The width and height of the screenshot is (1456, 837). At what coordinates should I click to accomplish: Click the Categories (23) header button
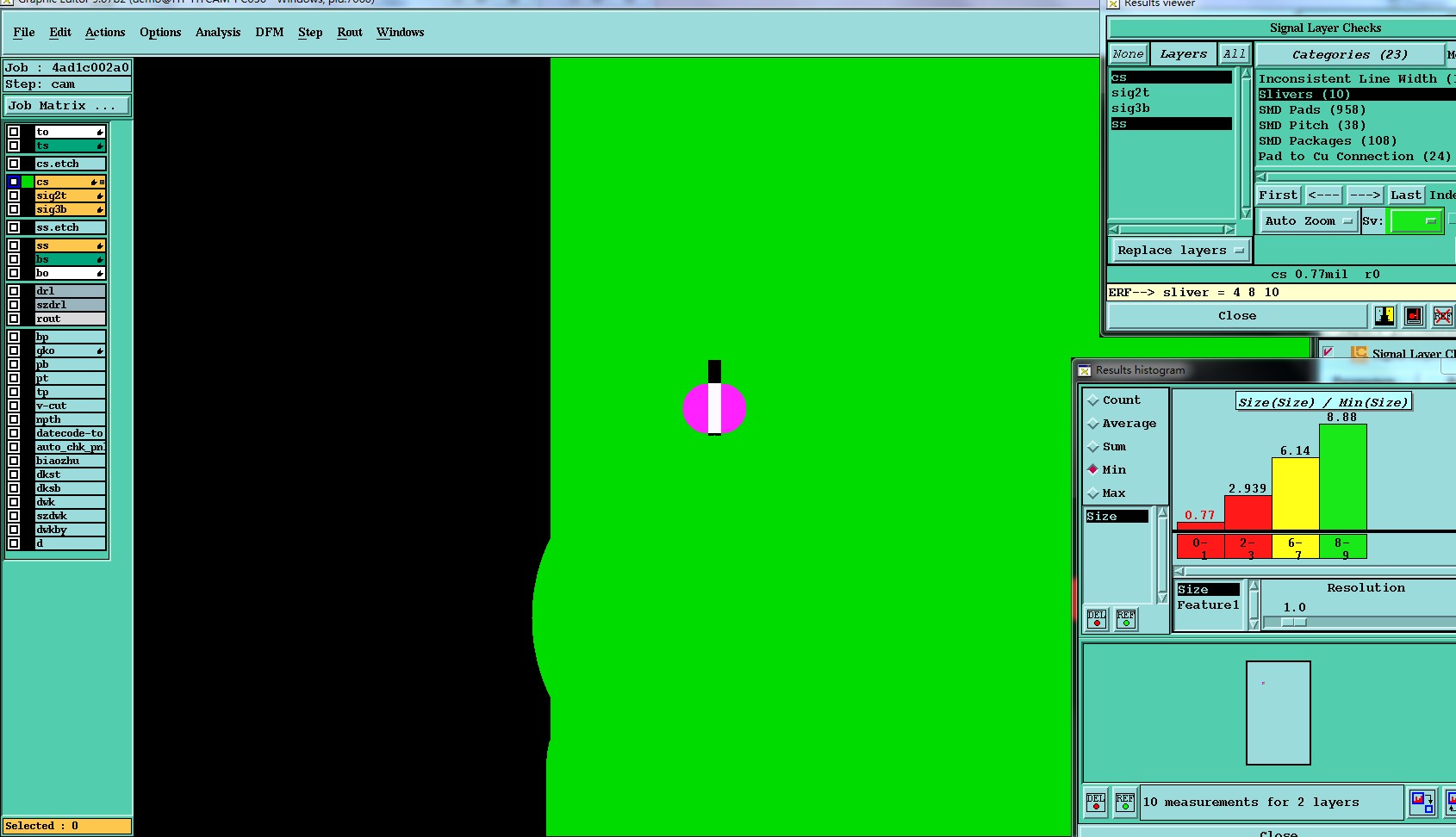click(1350, 54)
